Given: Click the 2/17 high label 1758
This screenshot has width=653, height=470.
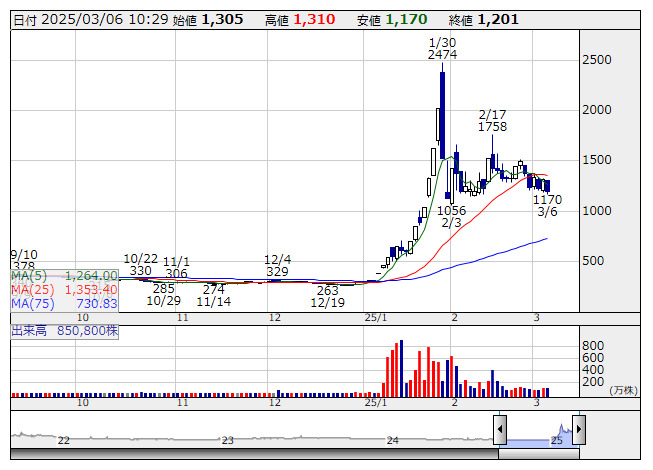Looking at the screenshot, I should click(x=492, y=127).
